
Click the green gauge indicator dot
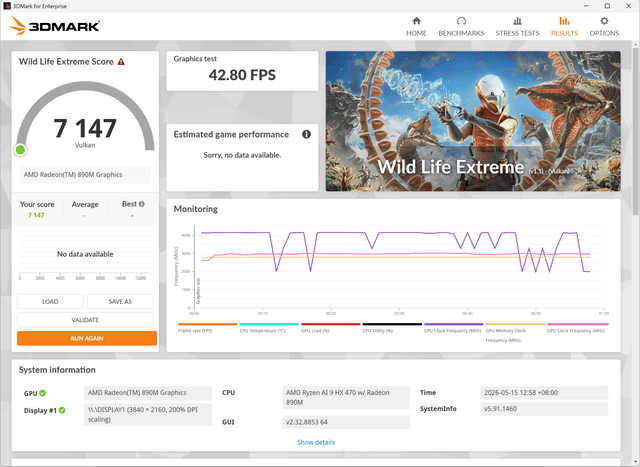click(x=20, y=150)
